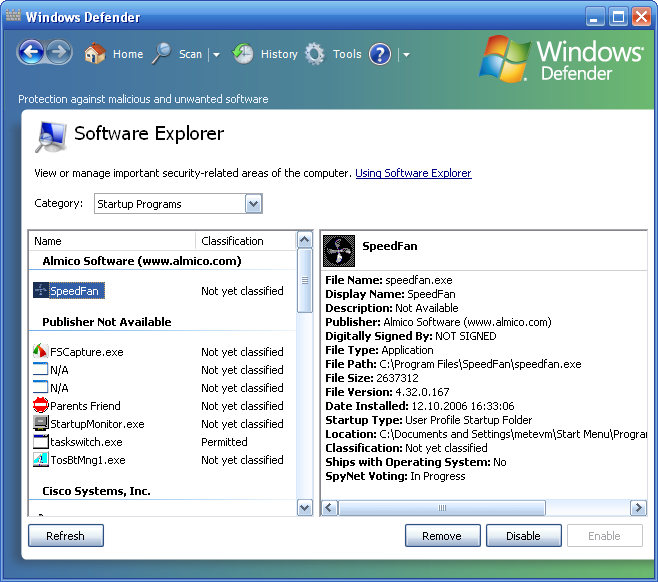Click the program list scroll down arrow
The height and width of the screenshot is (582, 658).
point(305,508)
